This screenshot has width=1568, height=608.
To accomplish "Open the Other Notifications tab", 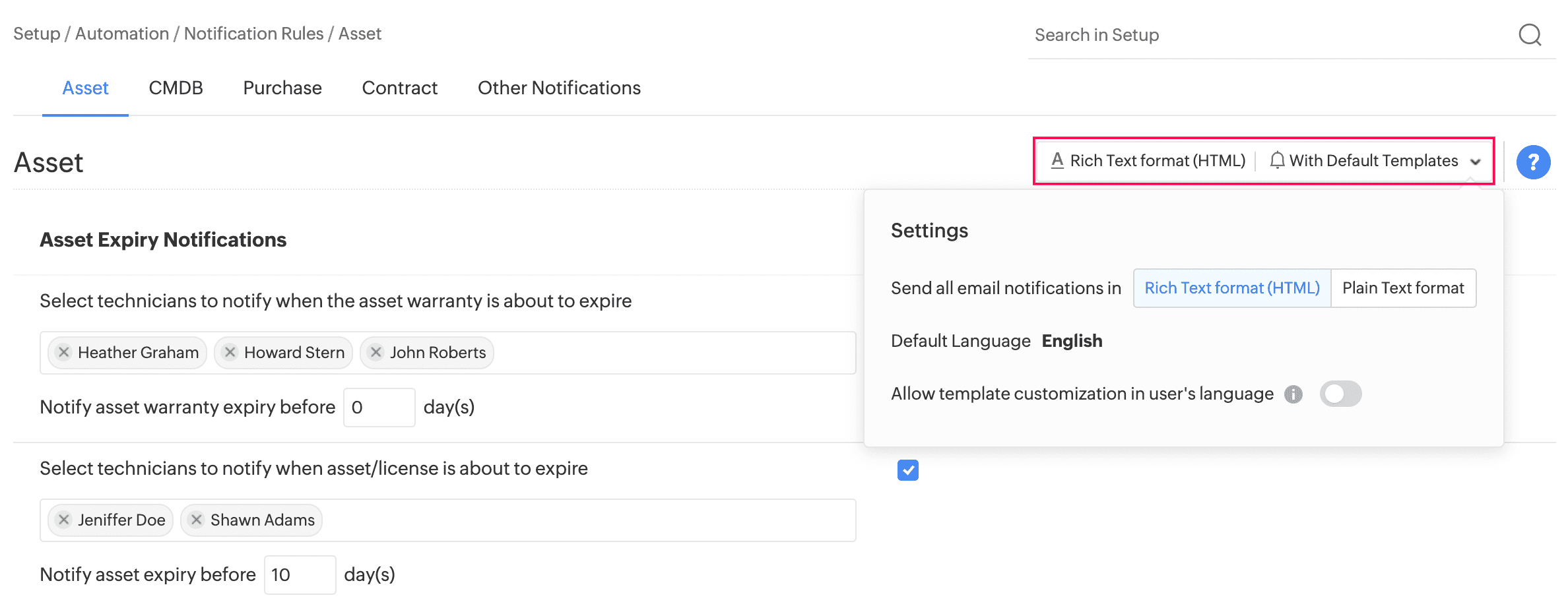I will [x=559, y=88].
